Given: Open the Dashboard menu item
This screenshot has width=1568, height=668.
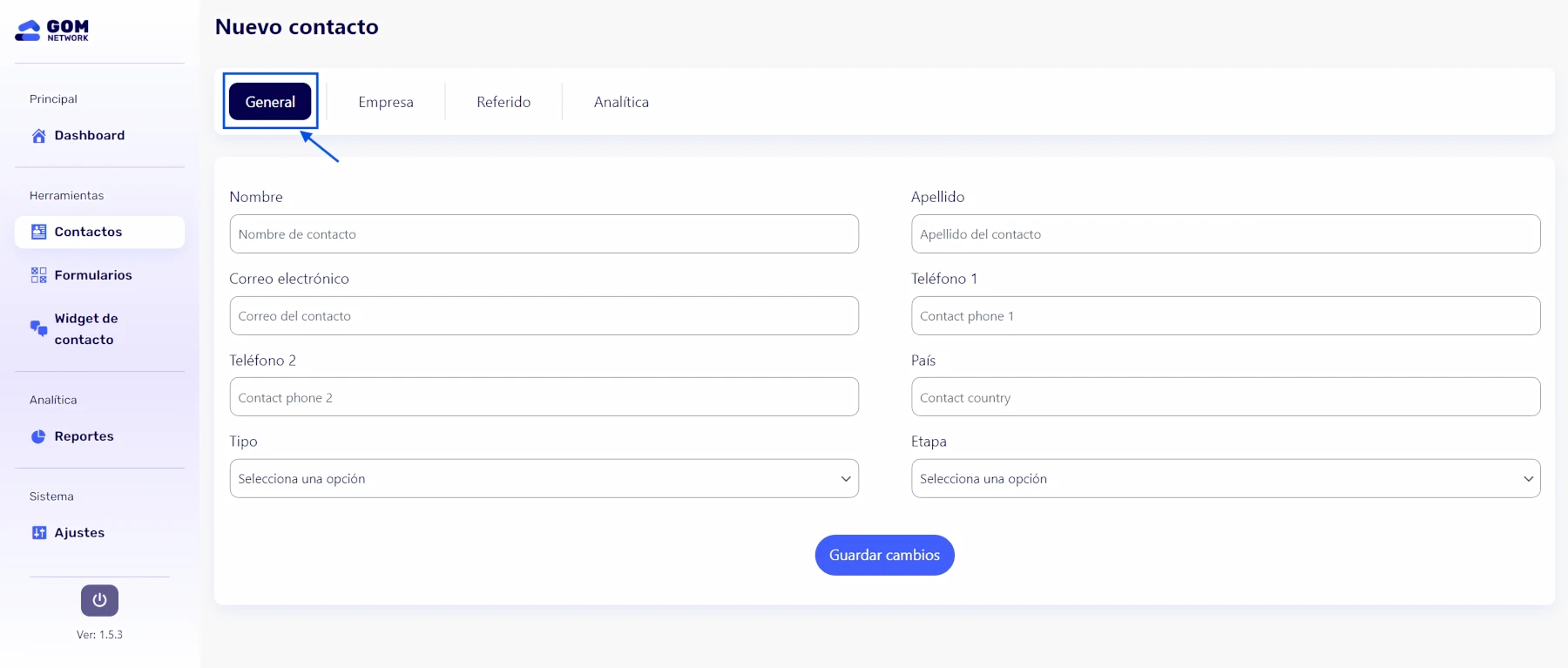Looking at the screenshot, I should (99, 136).
